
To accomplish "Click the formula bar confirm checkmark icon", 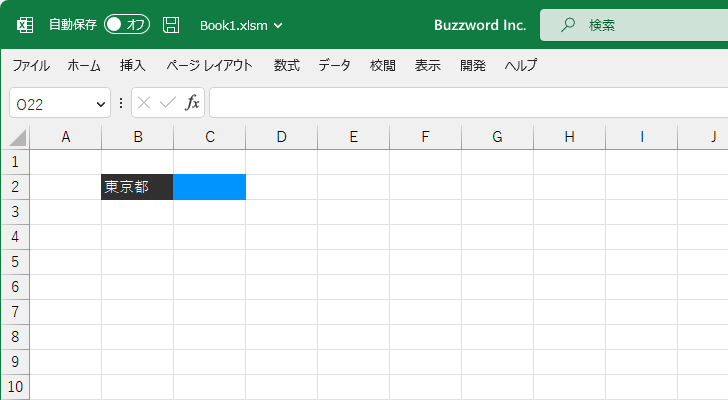I will 168,103.
